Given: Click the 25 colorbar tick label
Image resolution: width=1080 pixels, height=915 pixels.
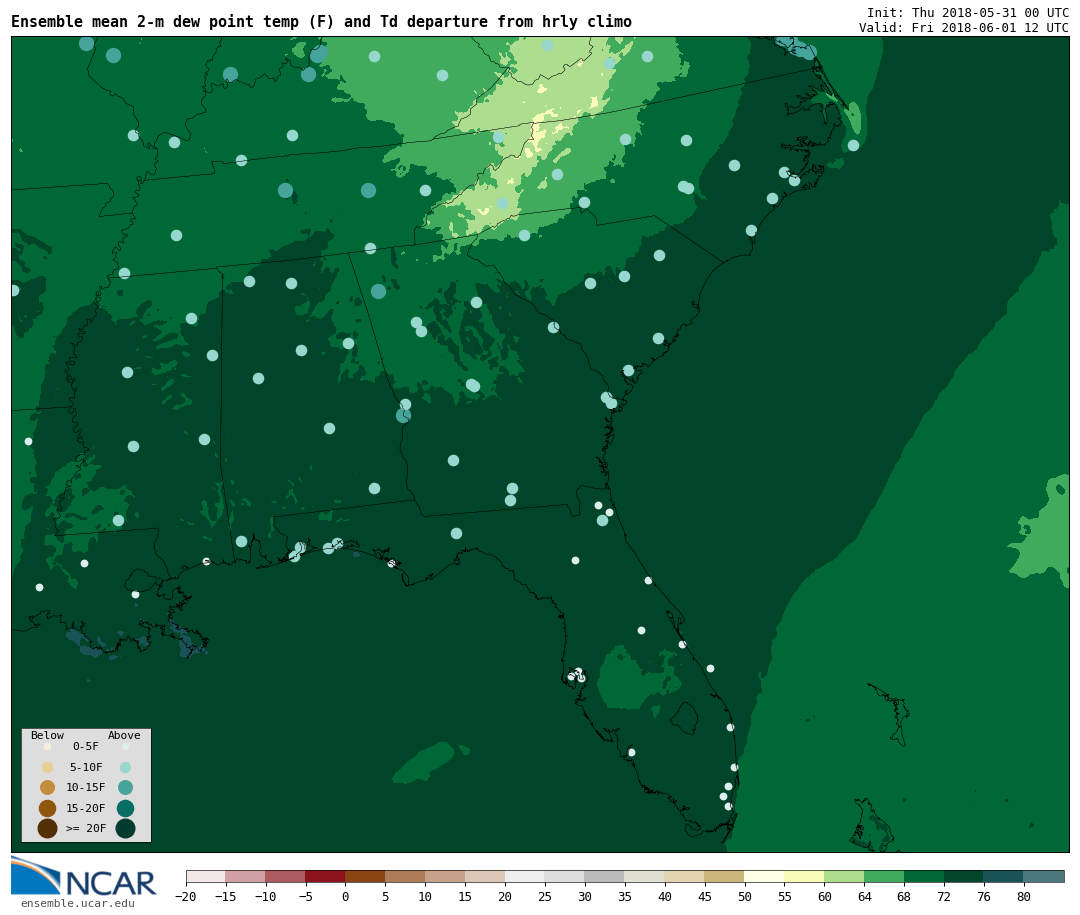Looking at the screenshot, I should (x=546, y=896).
